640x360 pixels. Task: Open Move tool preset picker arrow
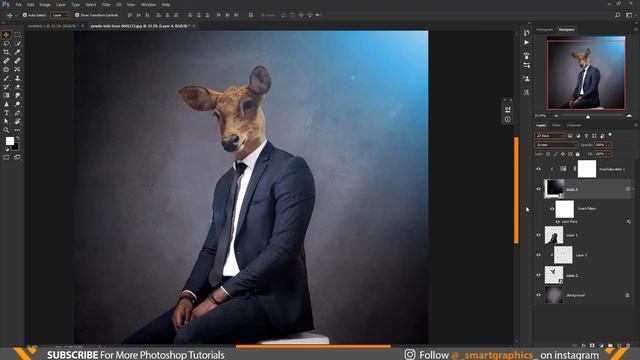click(x=16, y=15)
